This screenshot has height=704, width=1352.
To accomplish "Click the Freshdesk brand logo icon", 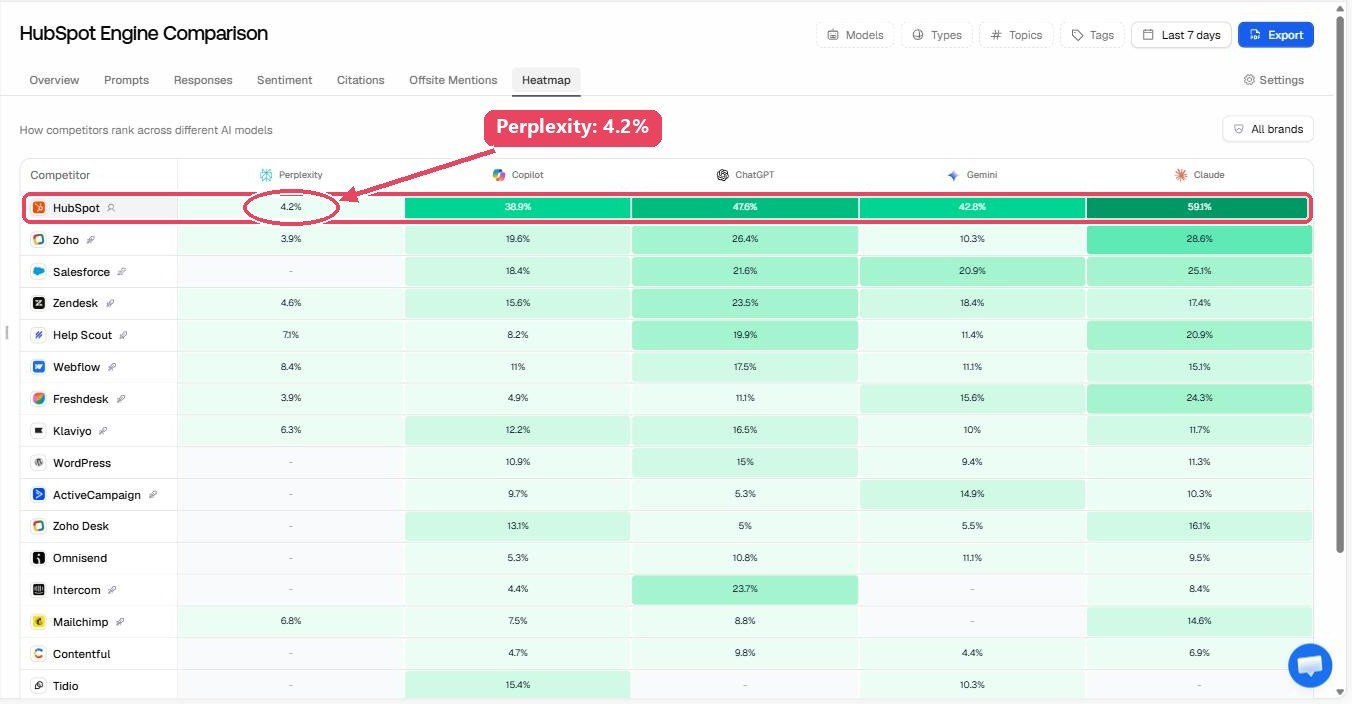I will 39,399.
